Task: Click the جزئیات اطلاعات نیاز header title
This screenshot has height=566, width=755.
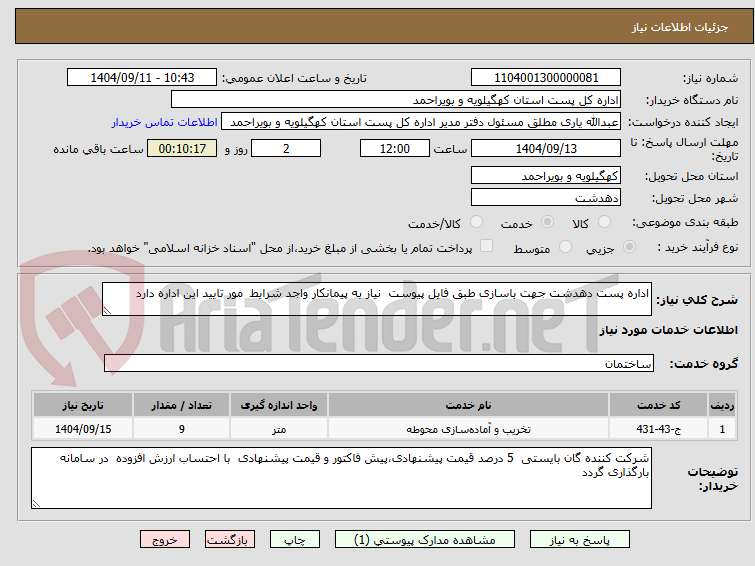Action: 679,27
